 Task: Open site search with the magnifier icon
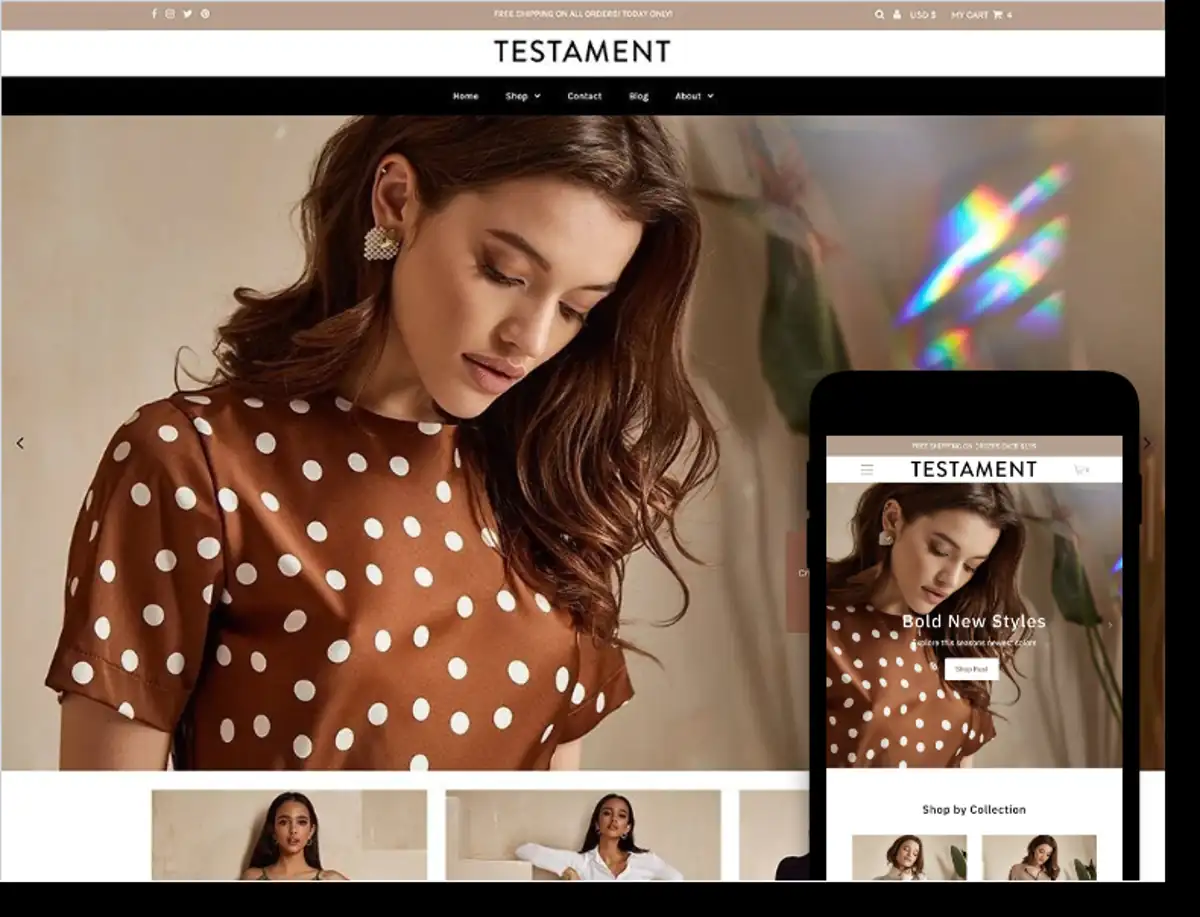(x=879, y=15)
